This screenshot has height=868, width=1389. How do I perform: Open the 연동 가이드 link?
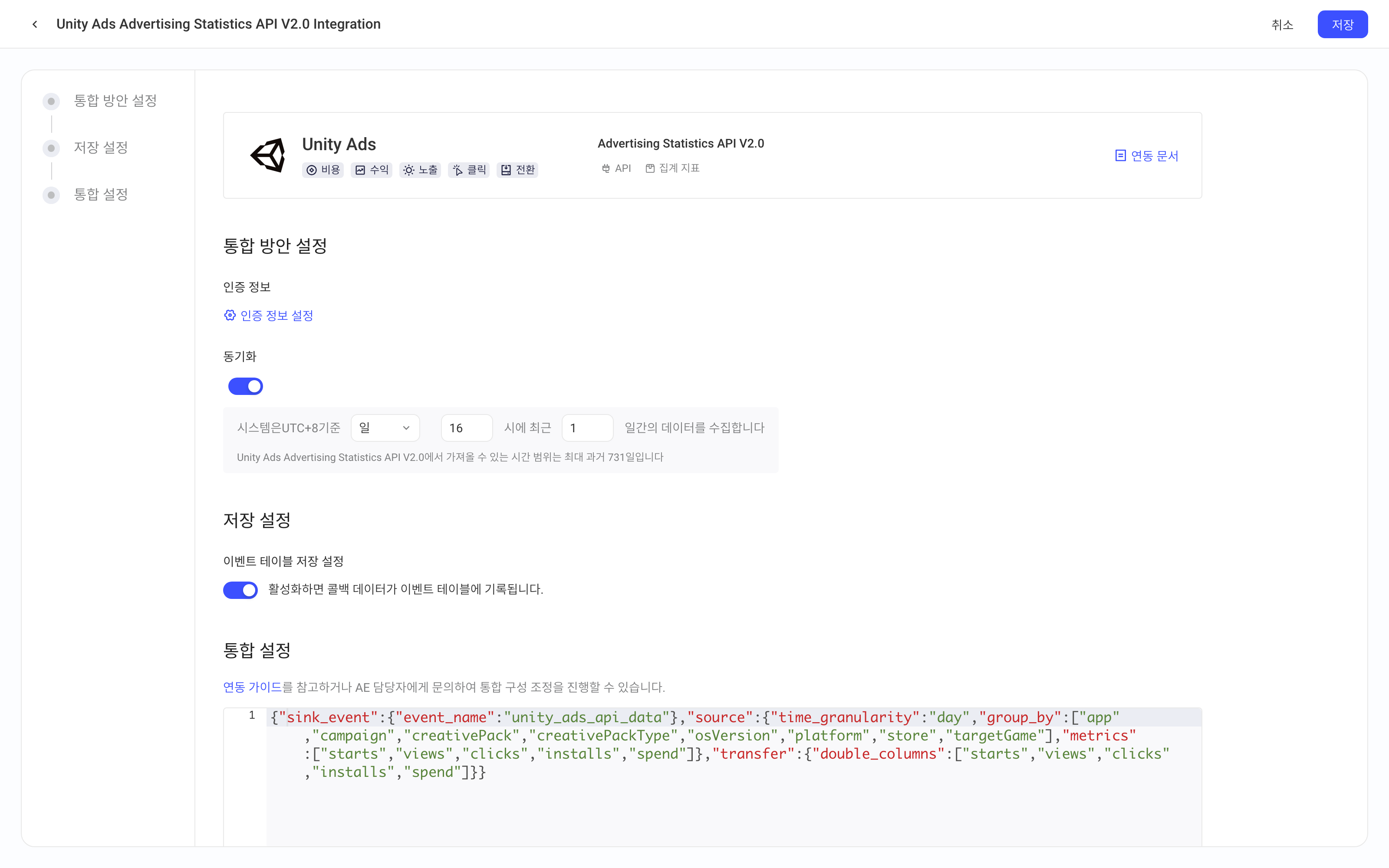tap(252, 687)
